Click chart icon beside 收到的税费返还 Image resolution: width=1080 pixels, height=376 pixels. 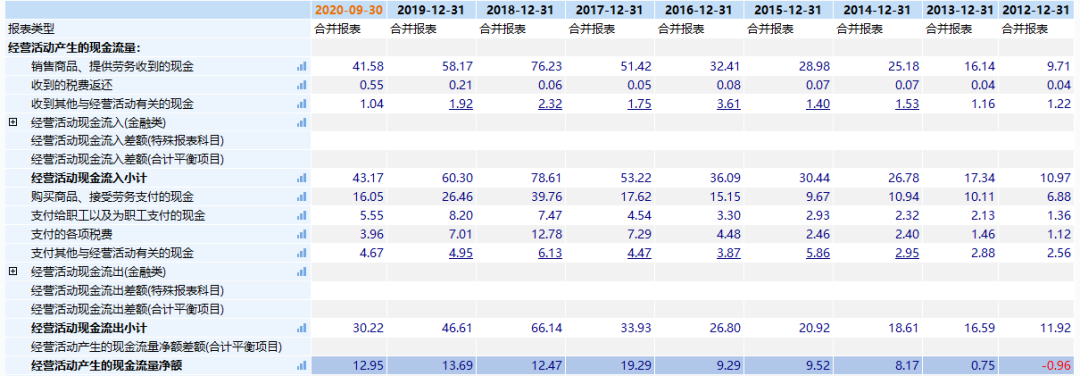click(301, 85)
